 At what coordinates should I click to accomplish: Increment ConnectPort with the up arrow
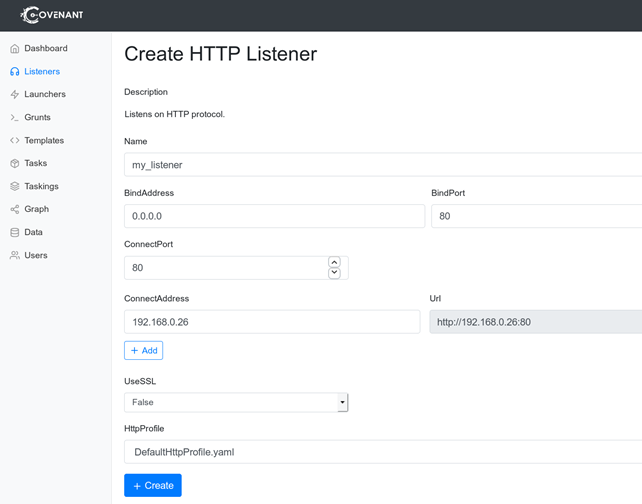334,262
